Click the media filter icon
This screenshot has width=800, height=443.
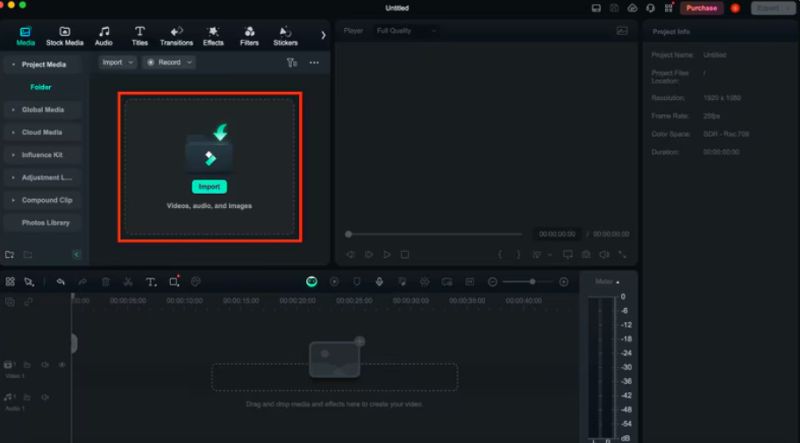[292, 62]
